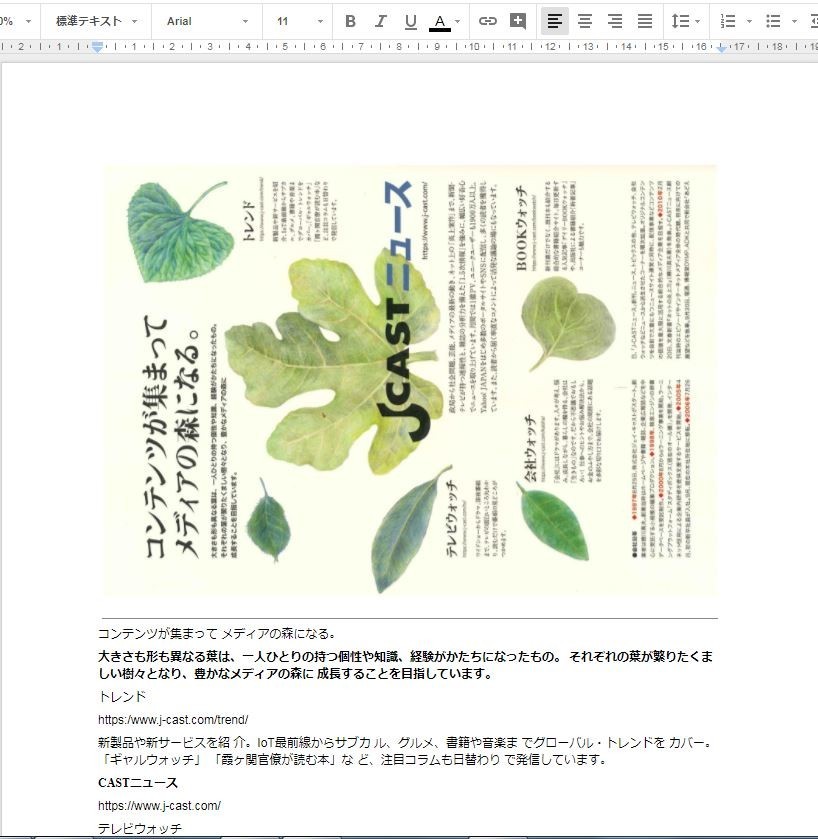Screen dimensions: 818x839
Task: Justify the paragraph text
Action: (645, 21)
